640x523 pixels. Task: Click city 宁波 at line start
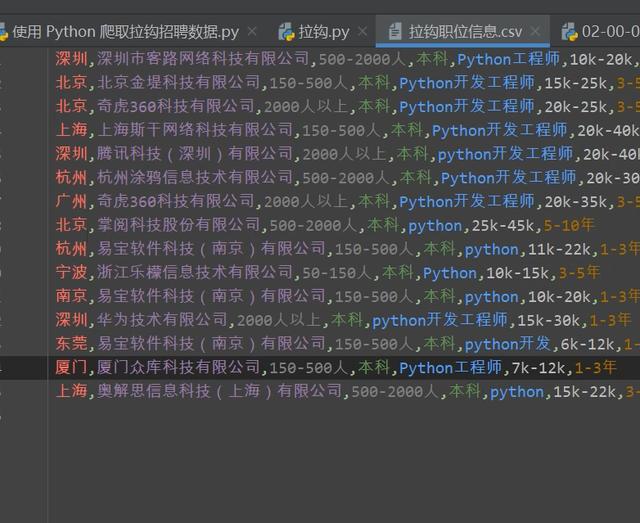[71, 272]
